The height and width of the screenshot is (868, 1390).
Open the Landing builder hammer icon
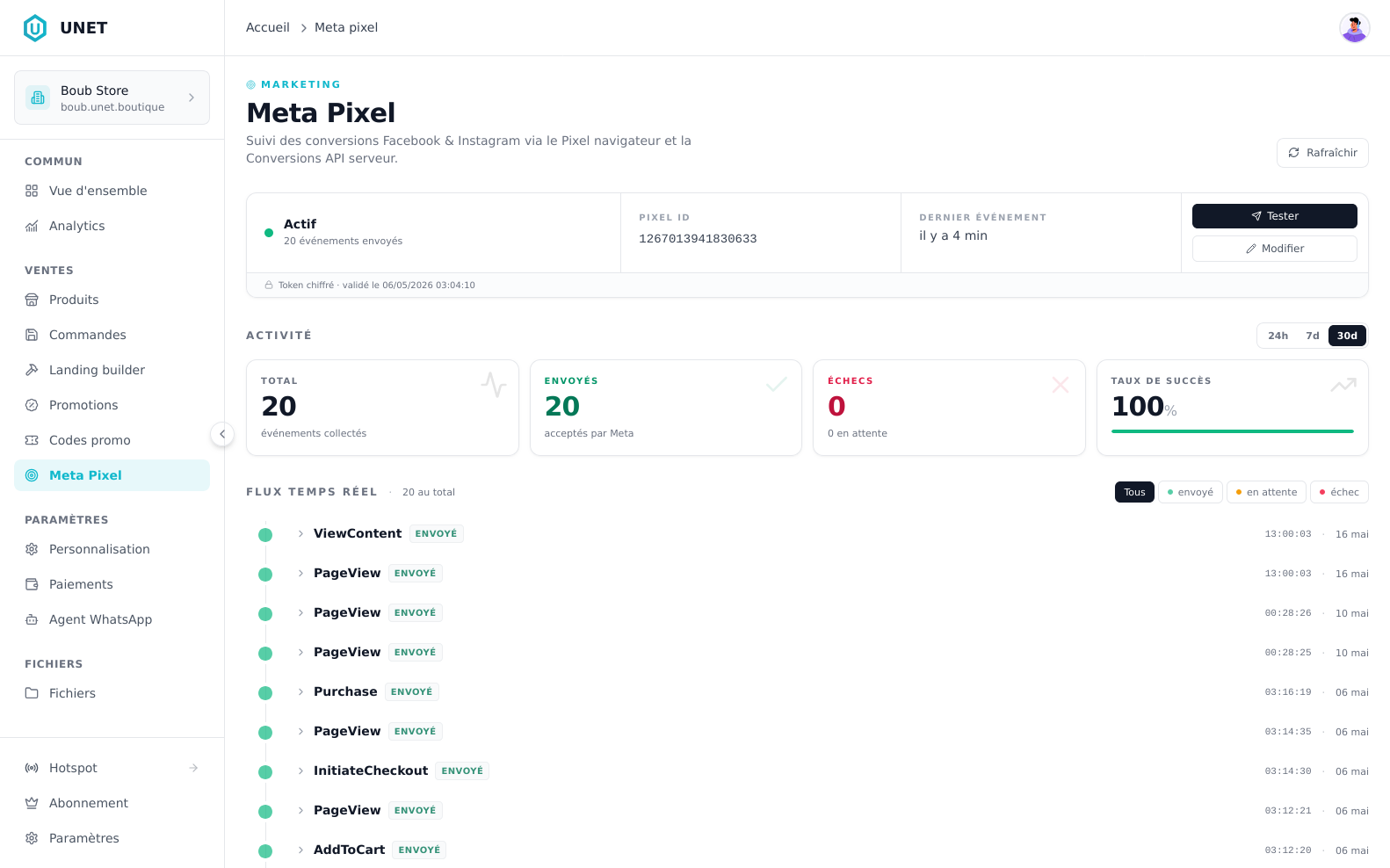(32, 370)
